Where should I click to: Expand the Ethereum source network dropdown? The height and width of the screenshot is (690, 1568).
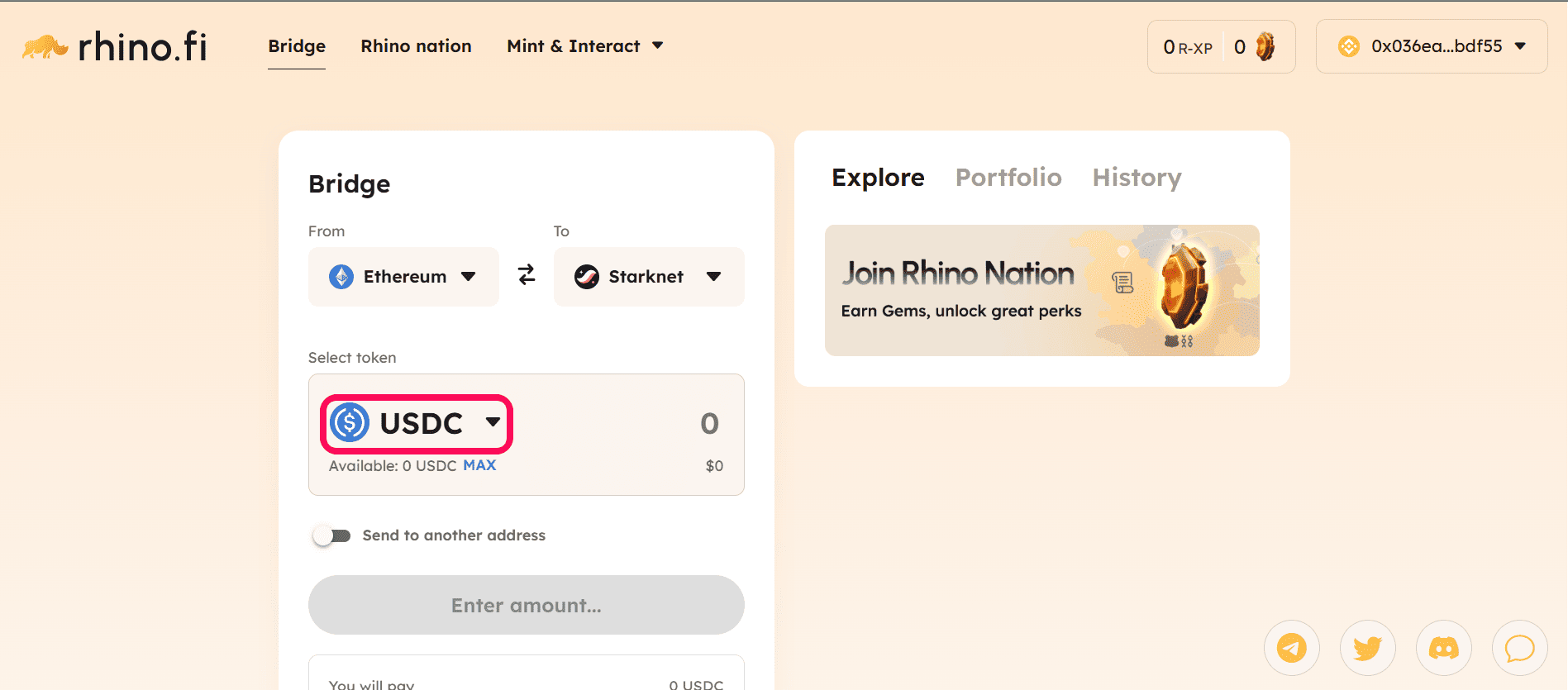pos(403,277)
